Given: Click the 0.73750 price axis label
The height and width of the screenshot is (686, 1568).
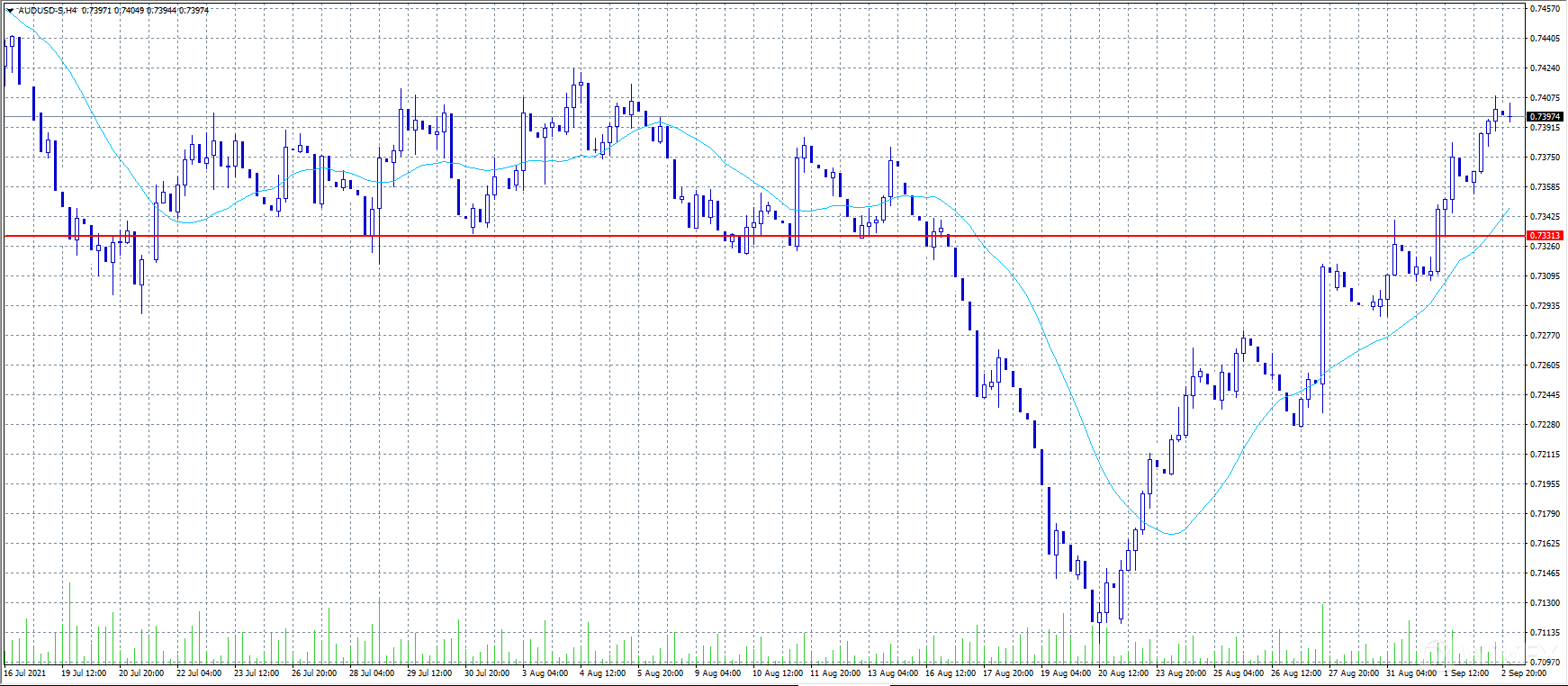Looking at the screenshot, I should 1545,158.
